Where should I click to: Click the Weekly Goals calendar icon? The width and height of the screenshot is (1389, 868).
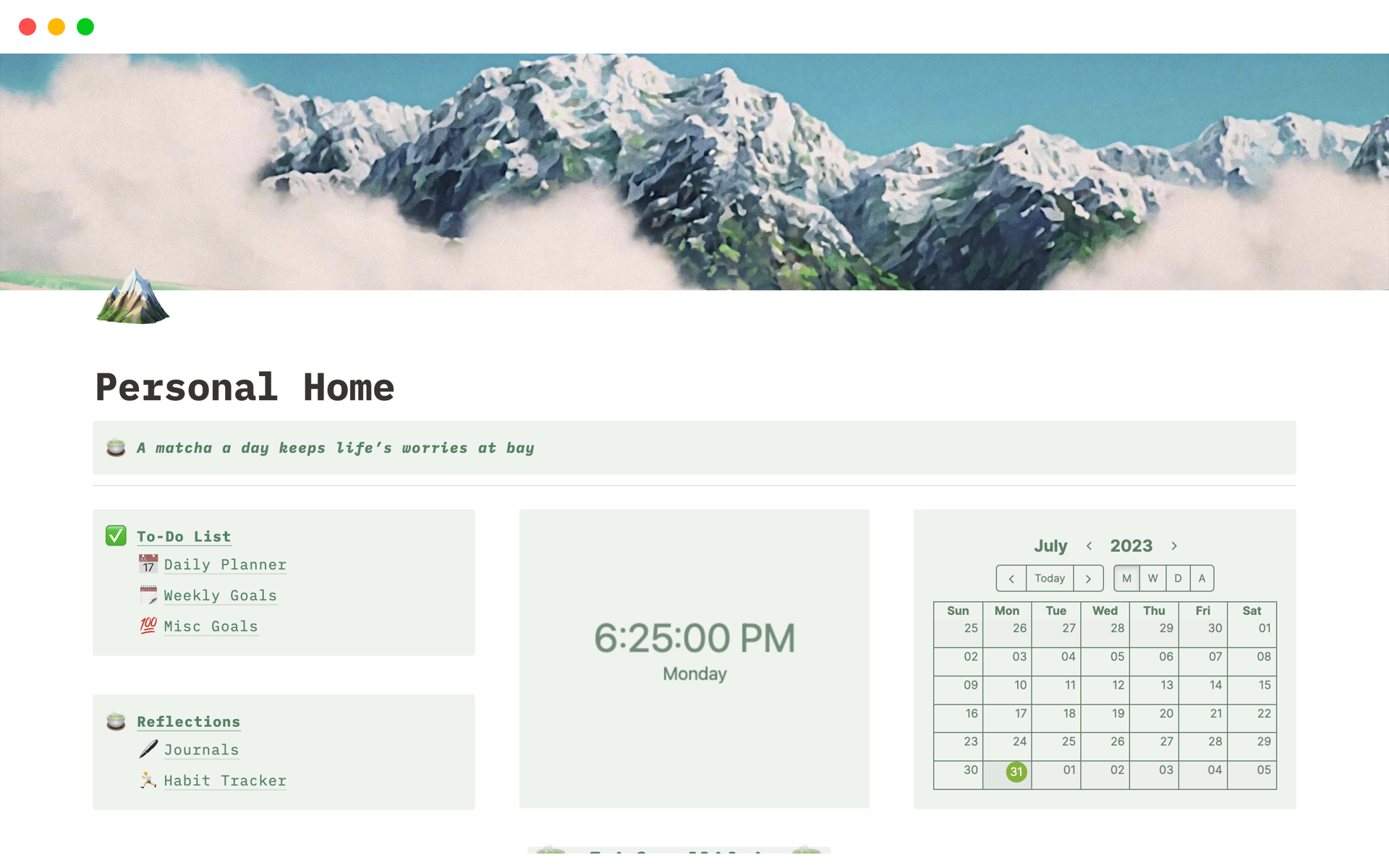[x=148, y=594]
